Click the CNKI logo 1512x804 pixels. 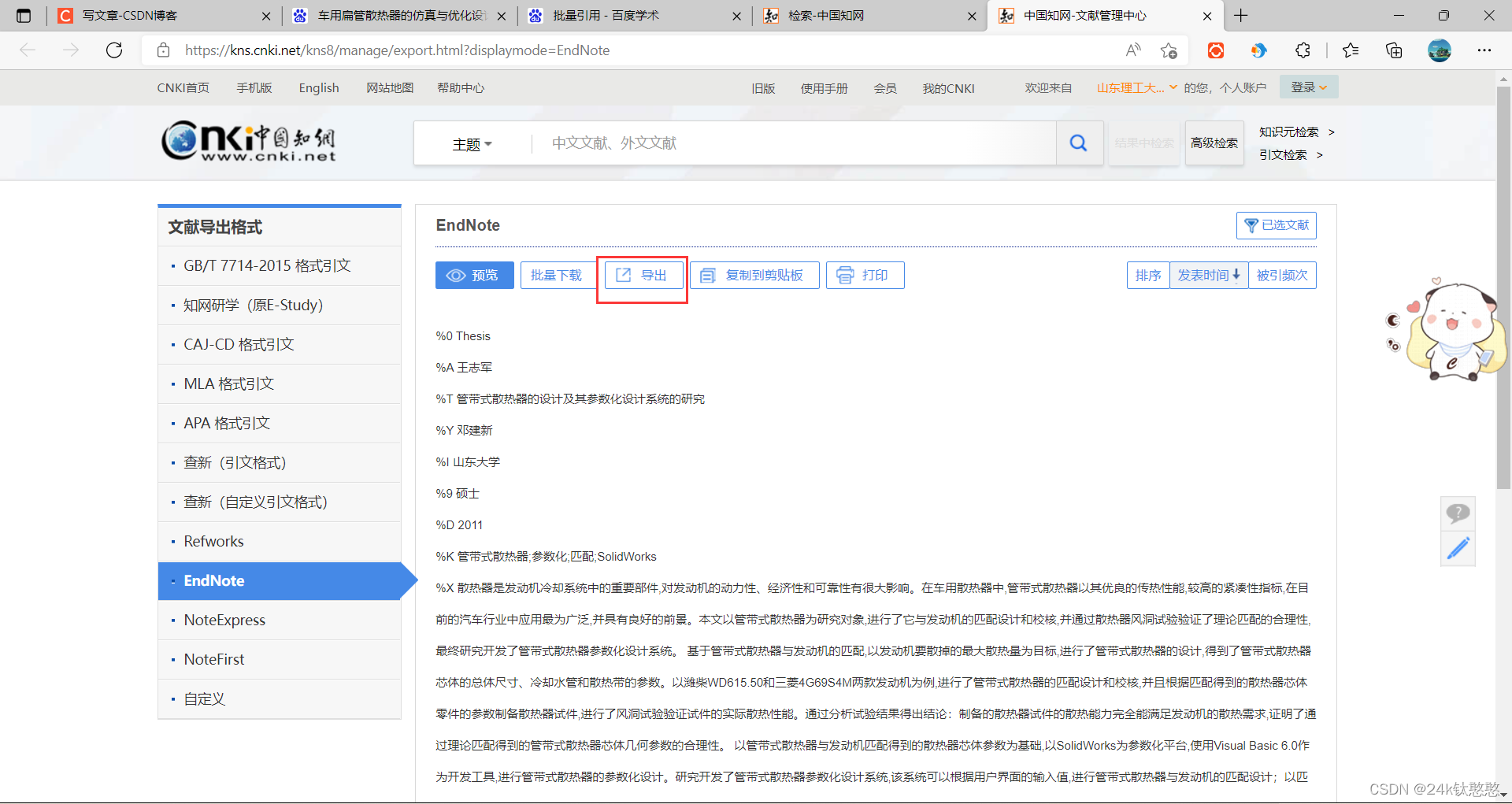[x=249, y=141]
